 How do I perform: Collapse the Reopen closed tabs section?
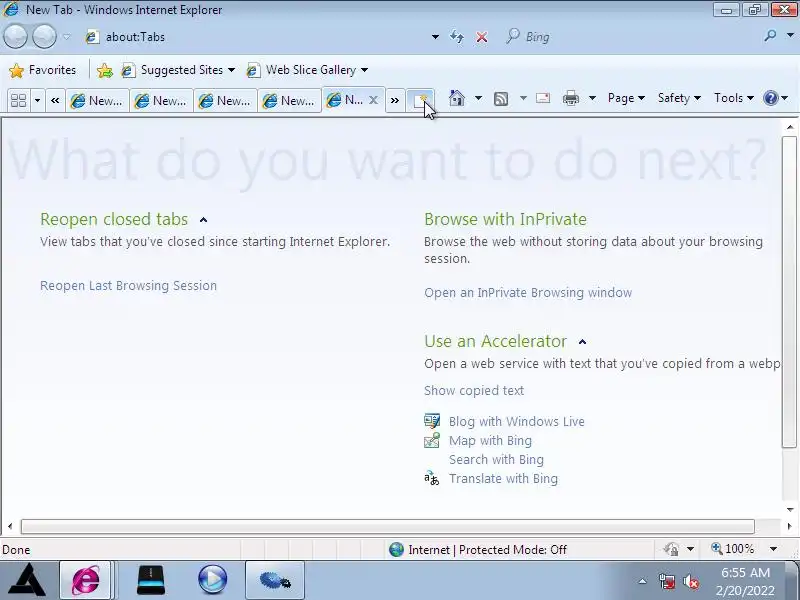203,220
